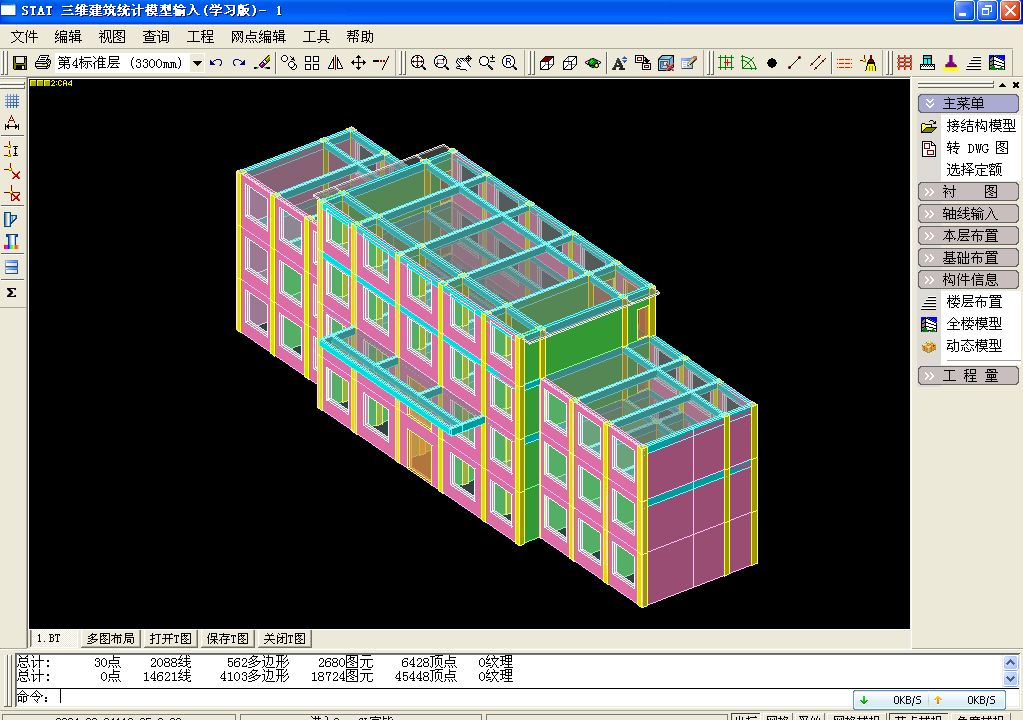This screenshot has height=720, width=1023.
Task: Click the undo arrow icon
Action: [x=216, y=63]
